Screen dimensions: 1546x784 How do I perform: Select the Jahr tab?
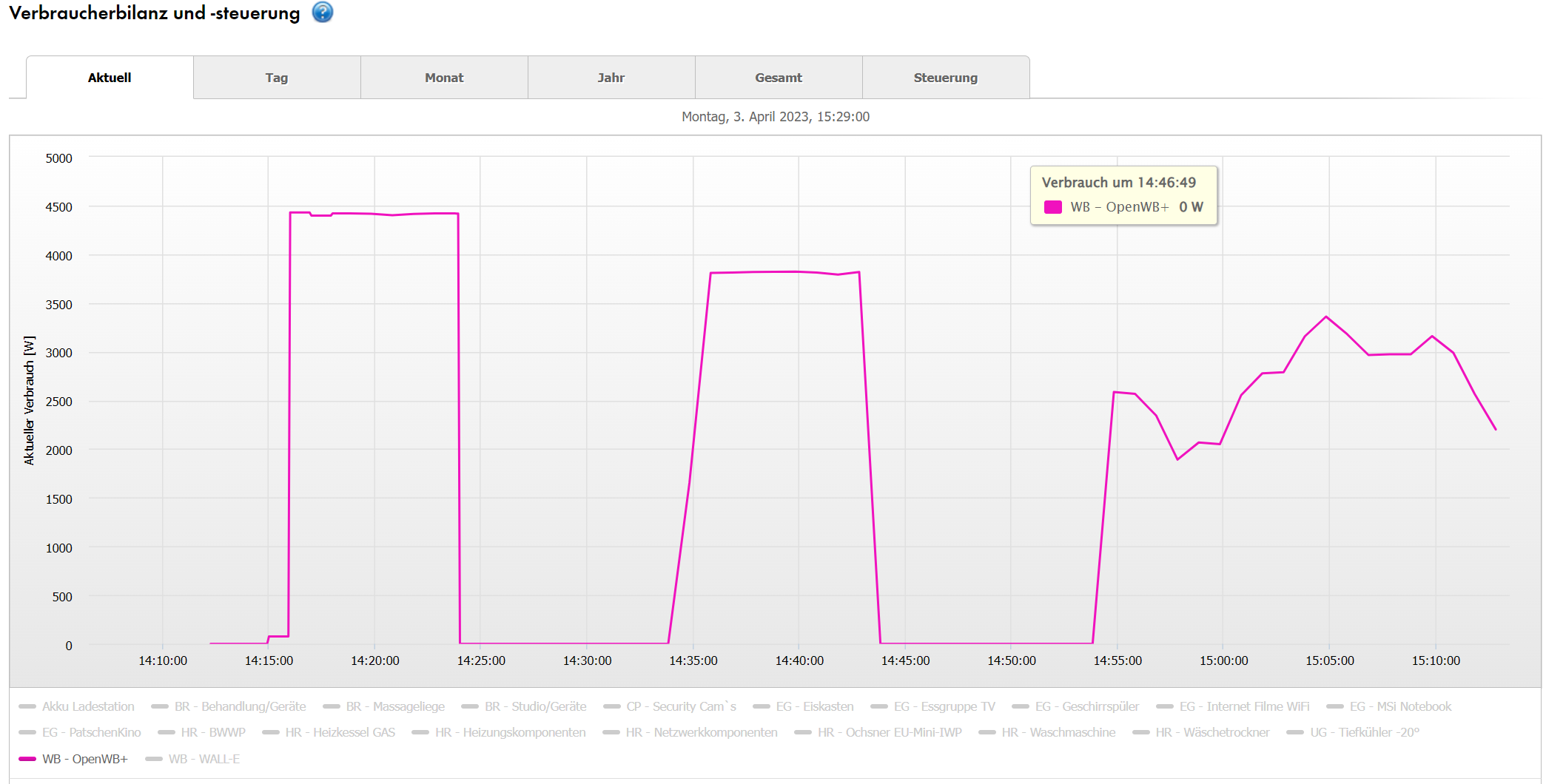pyautogui.click(x=611, y=78)
